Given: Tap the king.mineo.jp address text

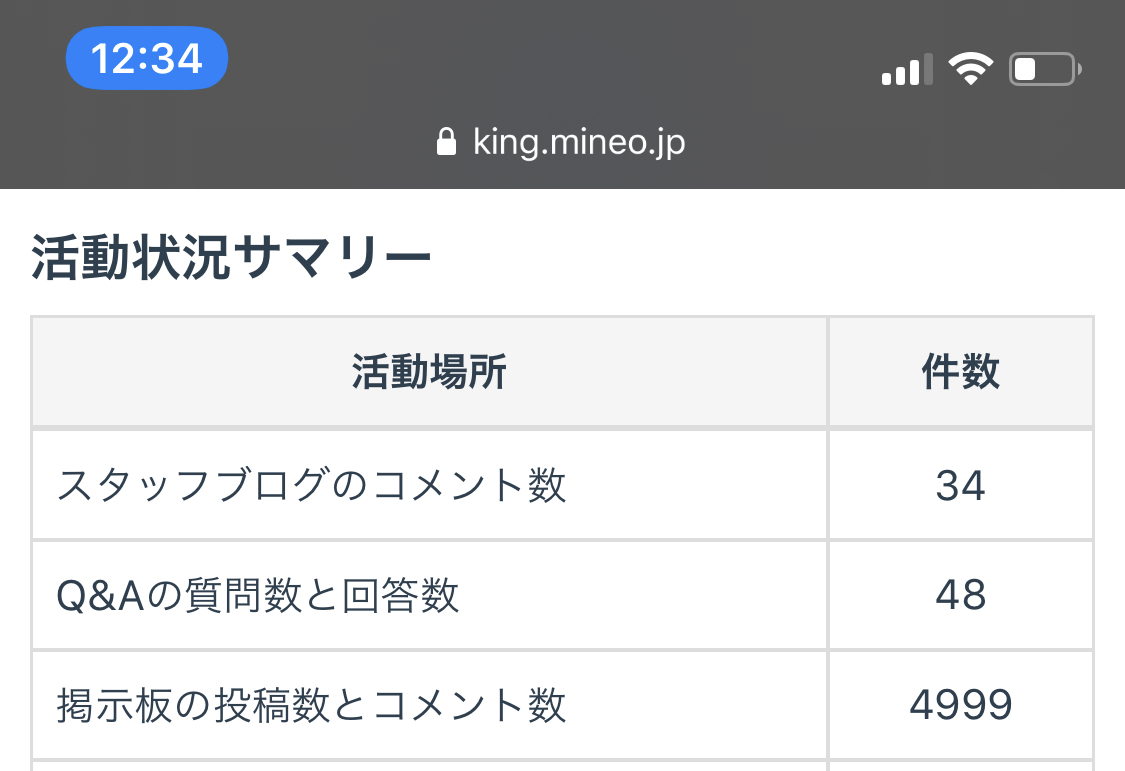Looking at the screenshot, I should pyautogui.click(x=579, y=142).
